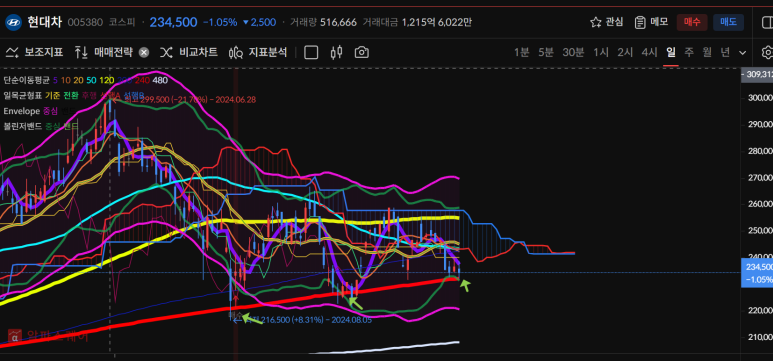Click the -1.05% change in the header
The image size is (773, 361).
[220, 22]
